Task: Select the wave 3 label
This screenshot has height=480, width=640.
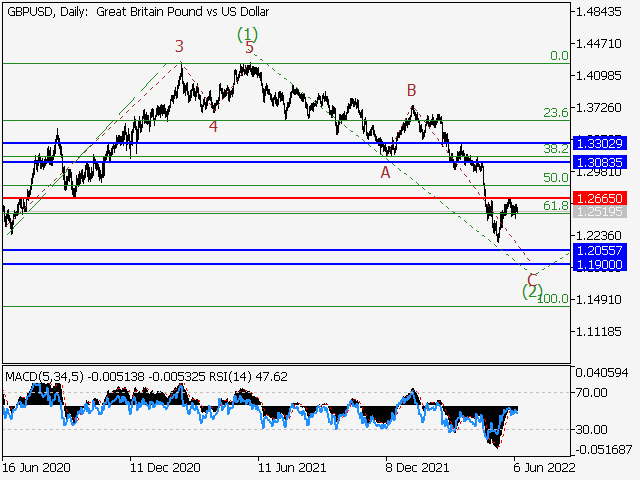Action: click(x=179, y=46)
